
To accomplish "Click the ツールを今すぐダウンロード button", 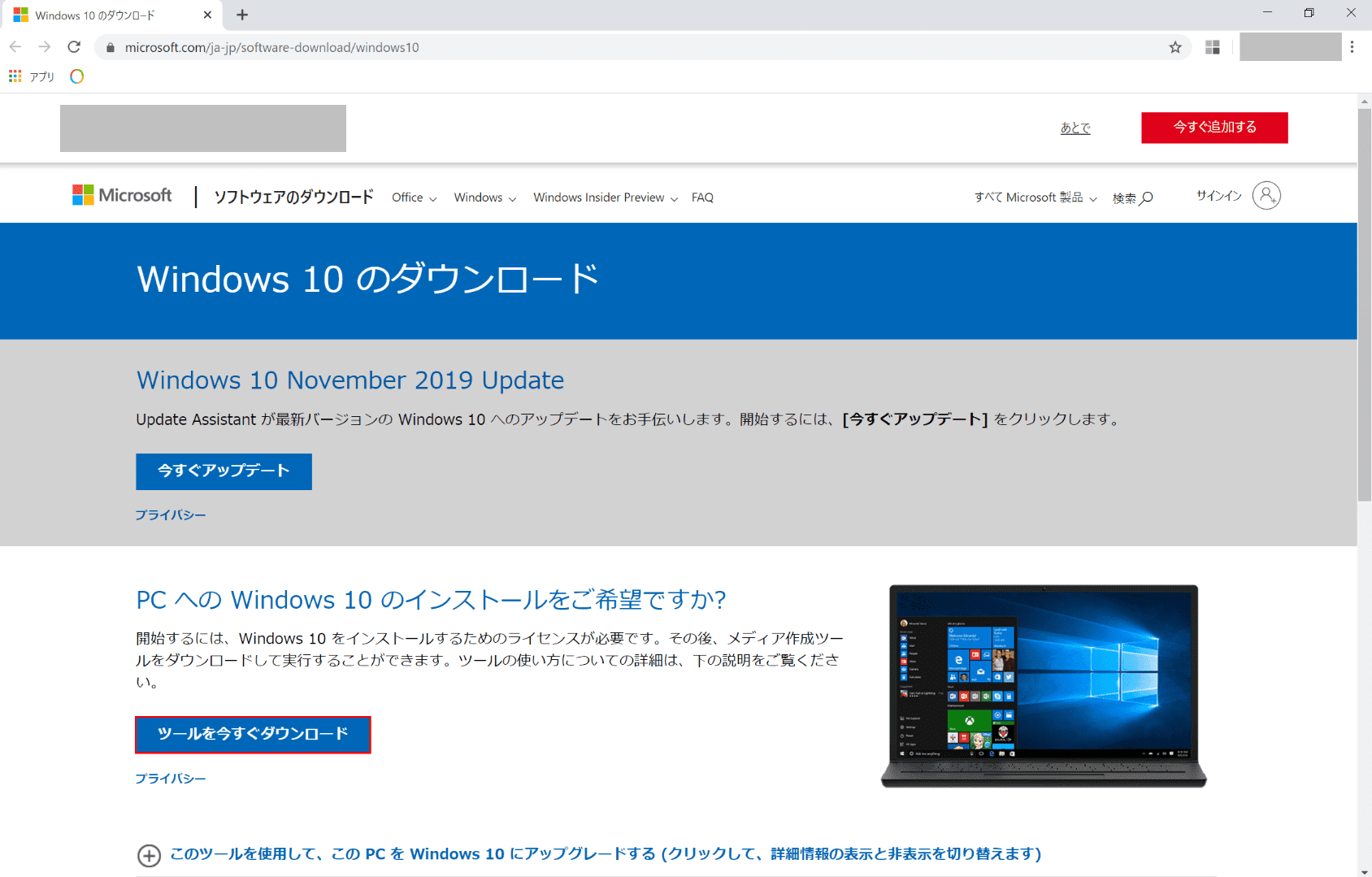I will pos(253,735).
